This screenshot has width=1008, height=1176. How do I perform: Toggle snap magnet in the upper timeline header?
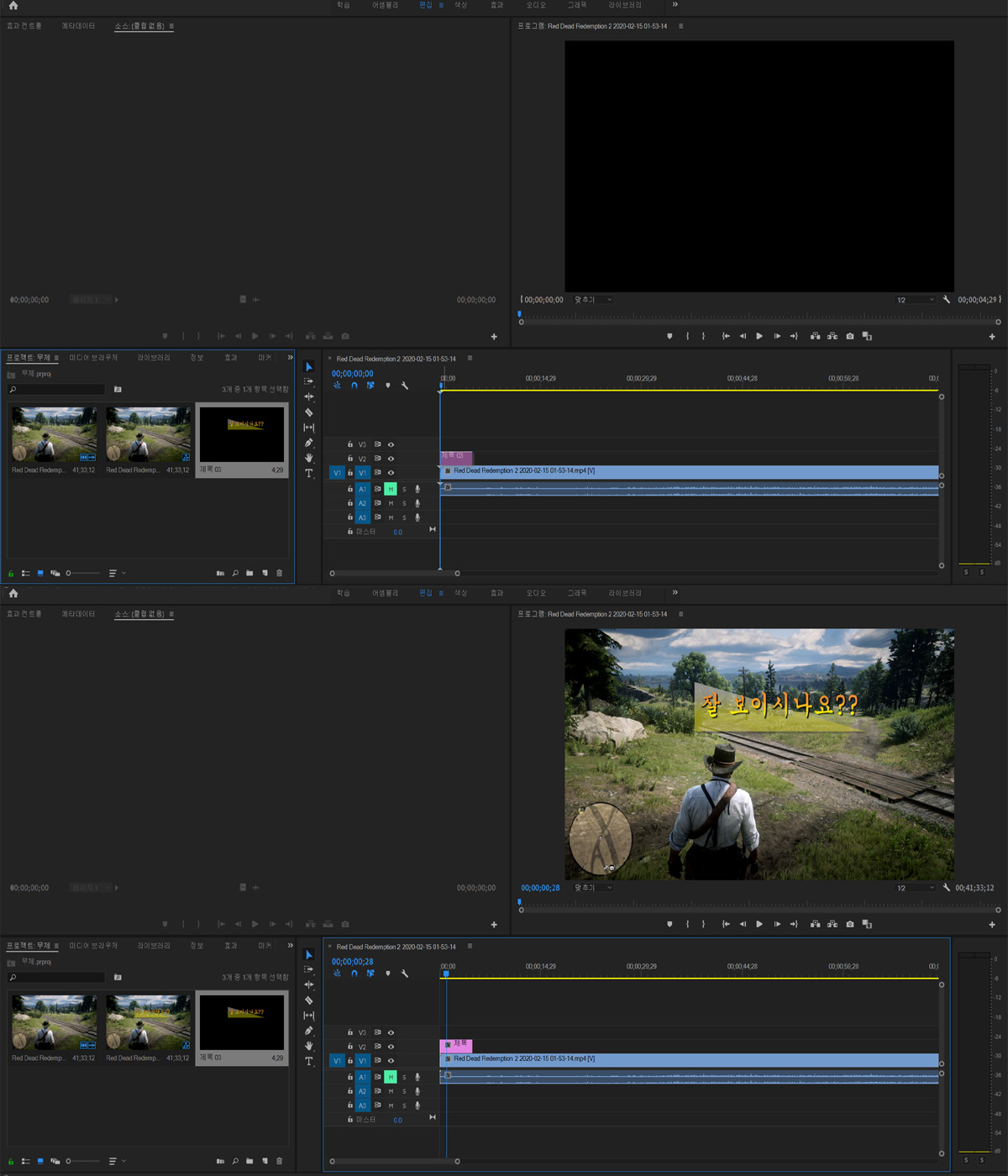click(354, 386)
